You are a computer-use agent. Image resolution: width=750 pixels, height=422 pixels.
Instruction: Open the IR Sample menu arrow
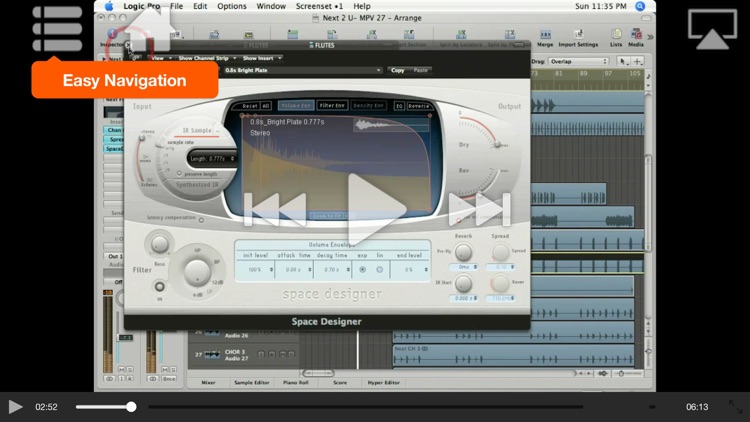click(217, 131)
